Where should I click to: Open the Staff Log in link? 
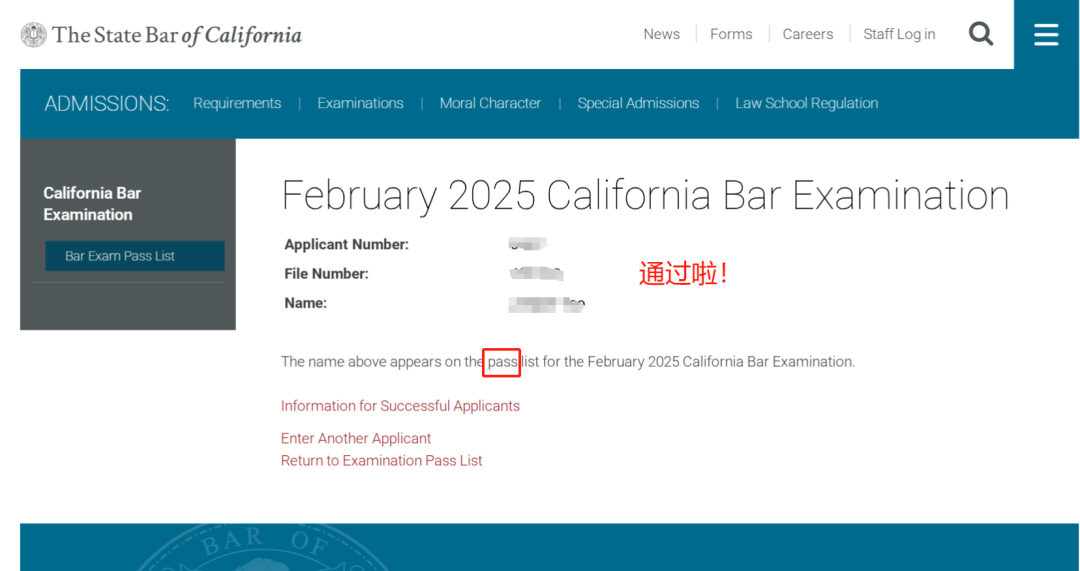tap(899, 34)
